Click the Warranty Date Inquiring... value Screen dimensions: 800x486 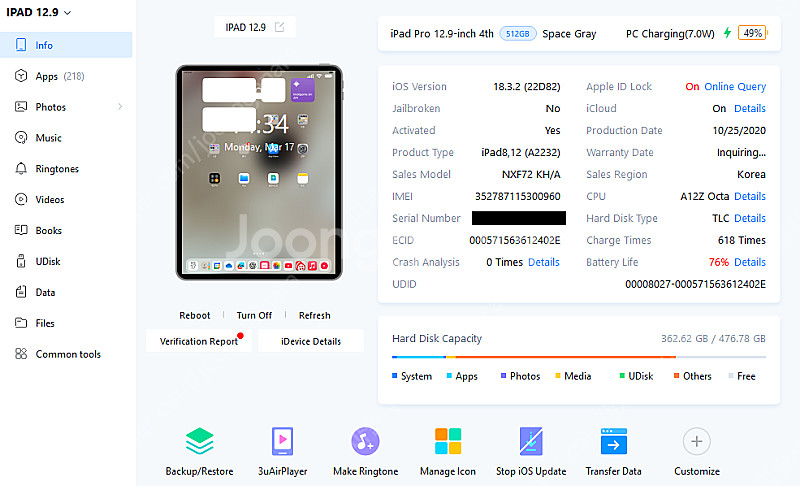[741, 152]
